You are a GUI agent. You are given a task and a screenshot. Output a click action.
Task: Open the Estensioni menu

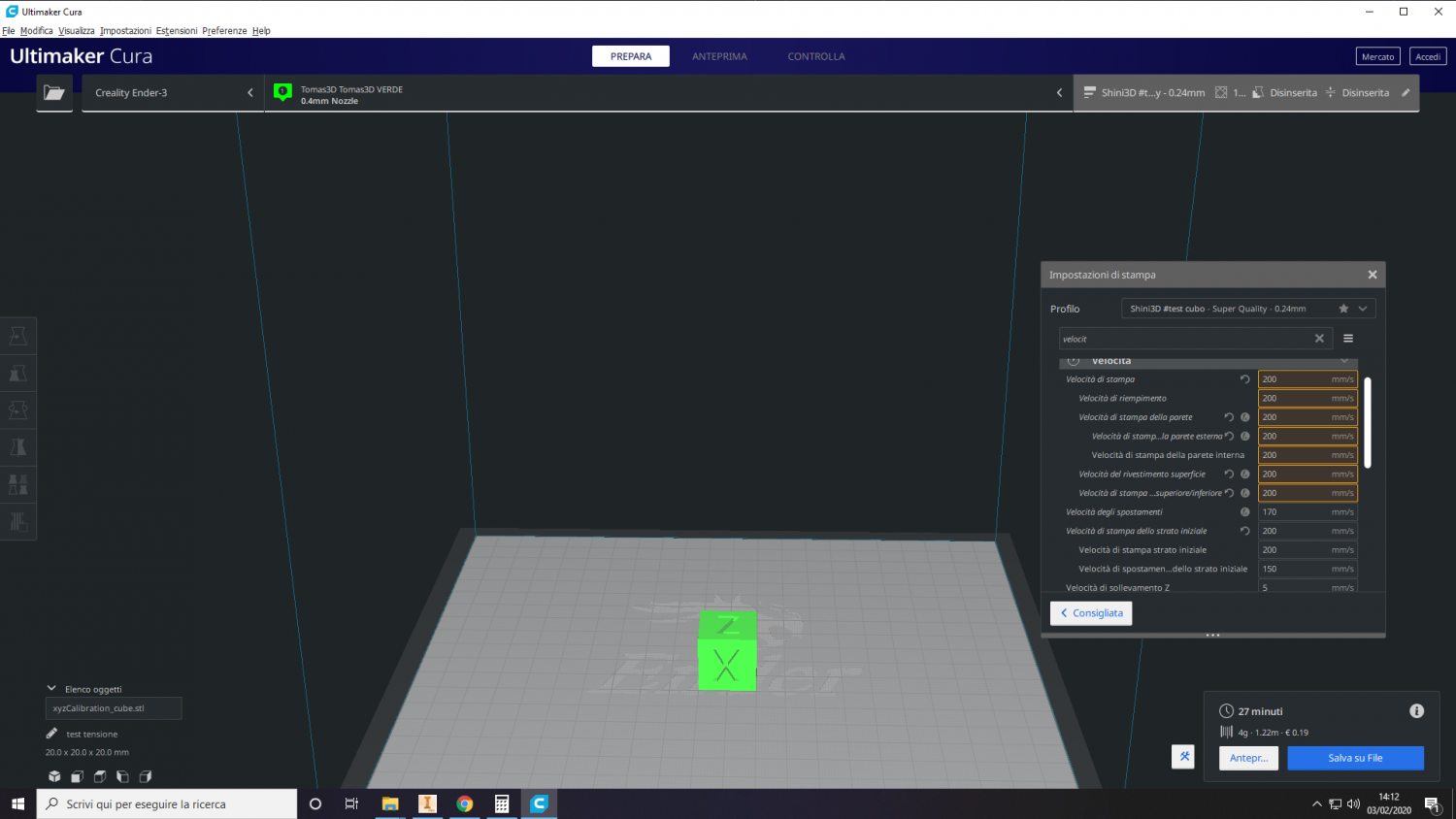[x=177, y=31]
